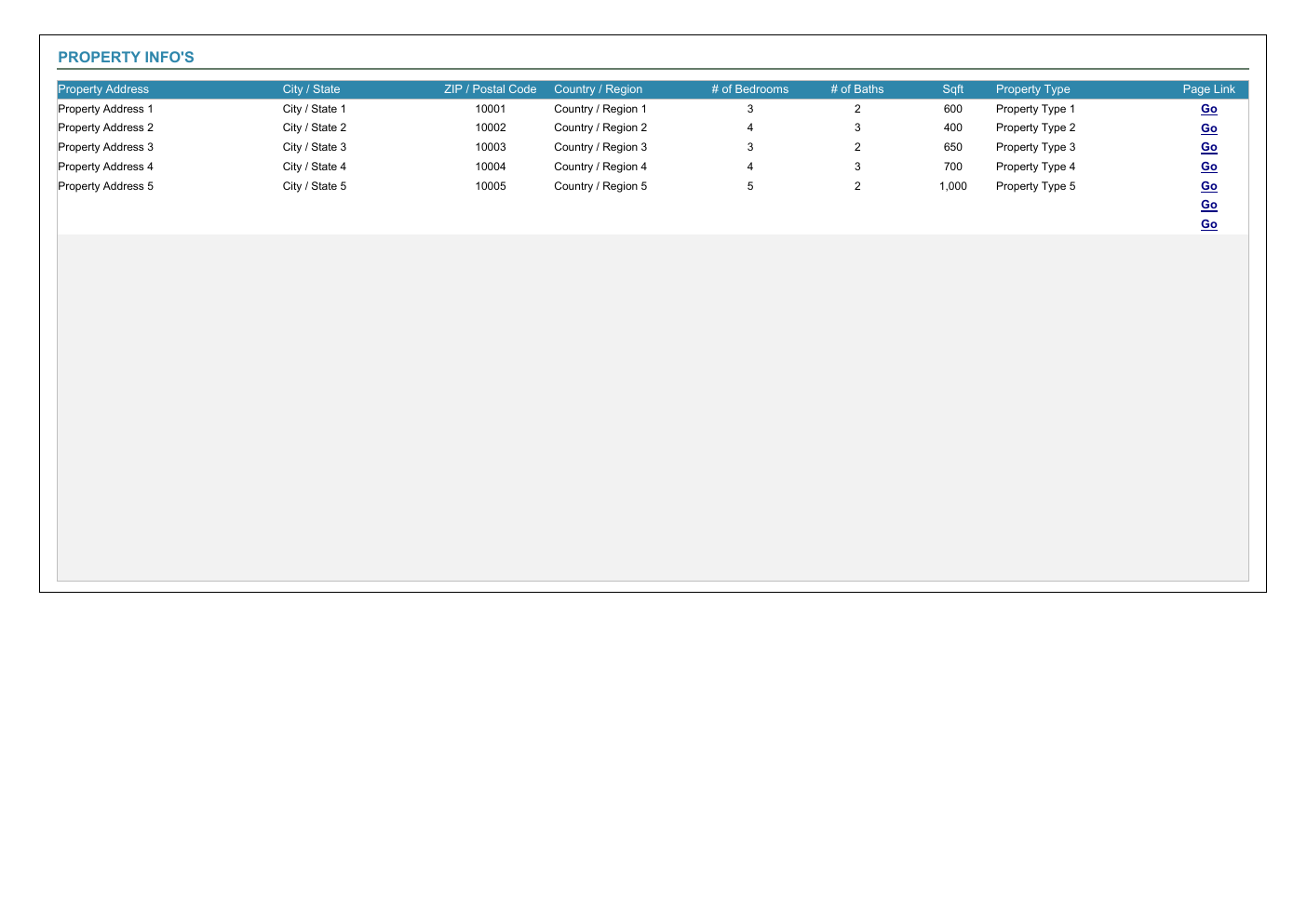
Task: Select the Property Type 1 cell
Action: (x=1035, y=109)
